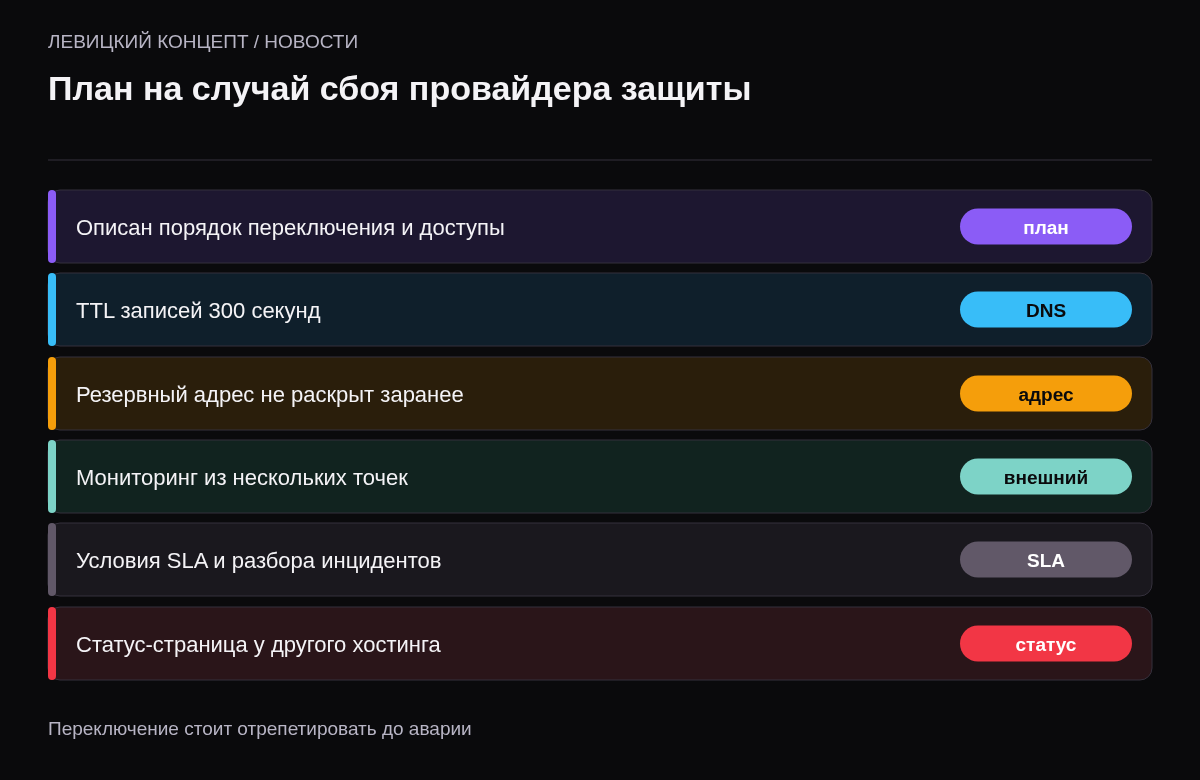Select row 'Описан порядок переключения и доступы'
Screen dimensions: 1200x780
(x=600, y=227)
